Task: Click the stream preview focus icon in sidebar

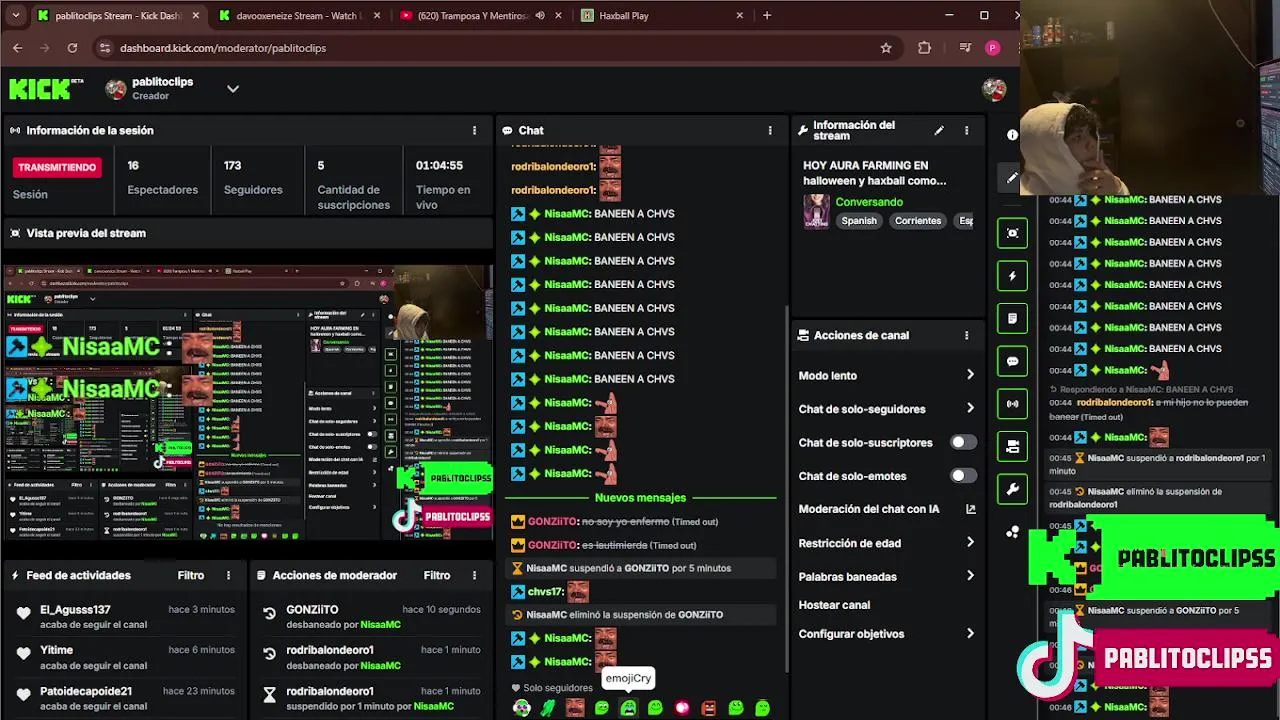Action: pos(1012,233)
